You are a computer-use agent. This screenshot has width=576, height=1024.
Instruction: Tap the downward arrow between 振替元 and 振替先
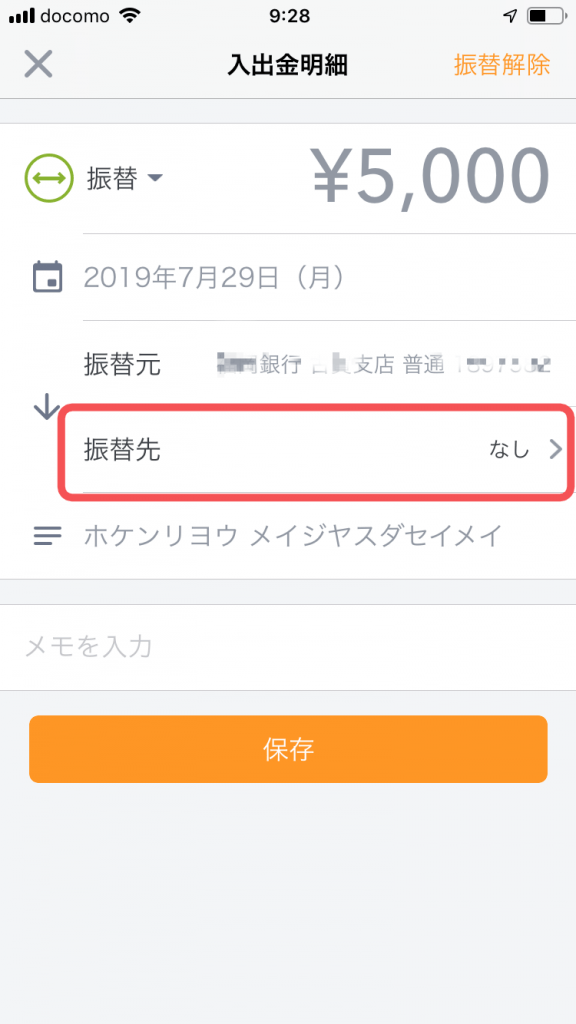(x=44, y=406)
